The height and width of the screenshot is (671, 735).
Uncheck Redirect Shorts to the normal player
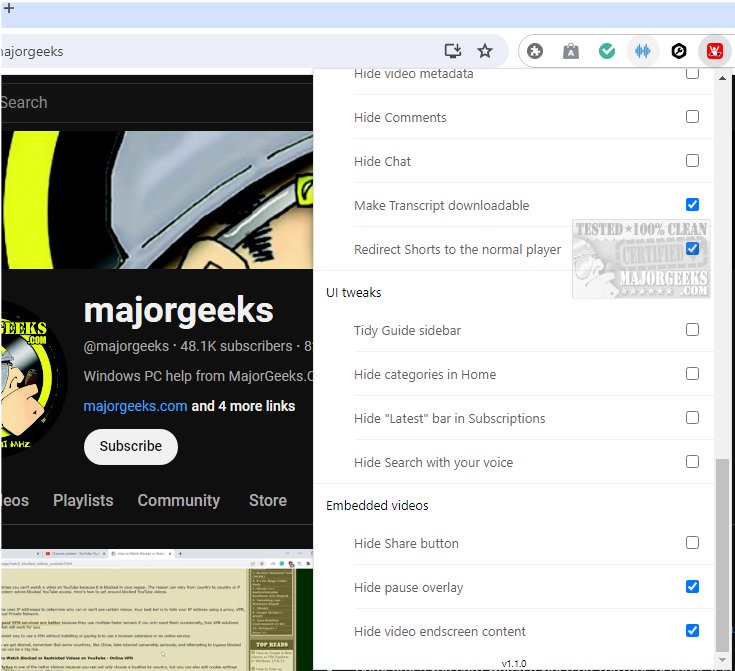692,249
